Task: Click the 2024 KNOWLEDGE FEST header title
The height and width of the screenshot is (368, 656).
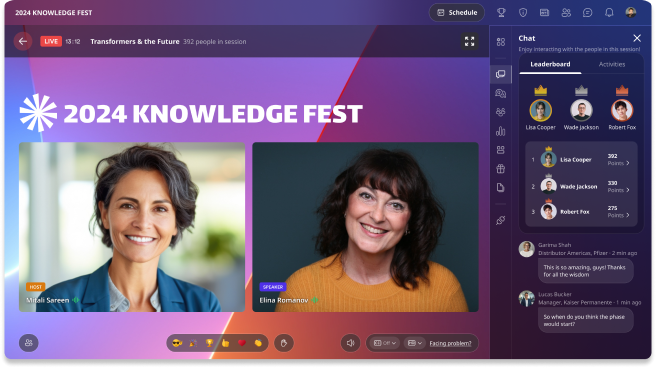Action: (54, 13)
